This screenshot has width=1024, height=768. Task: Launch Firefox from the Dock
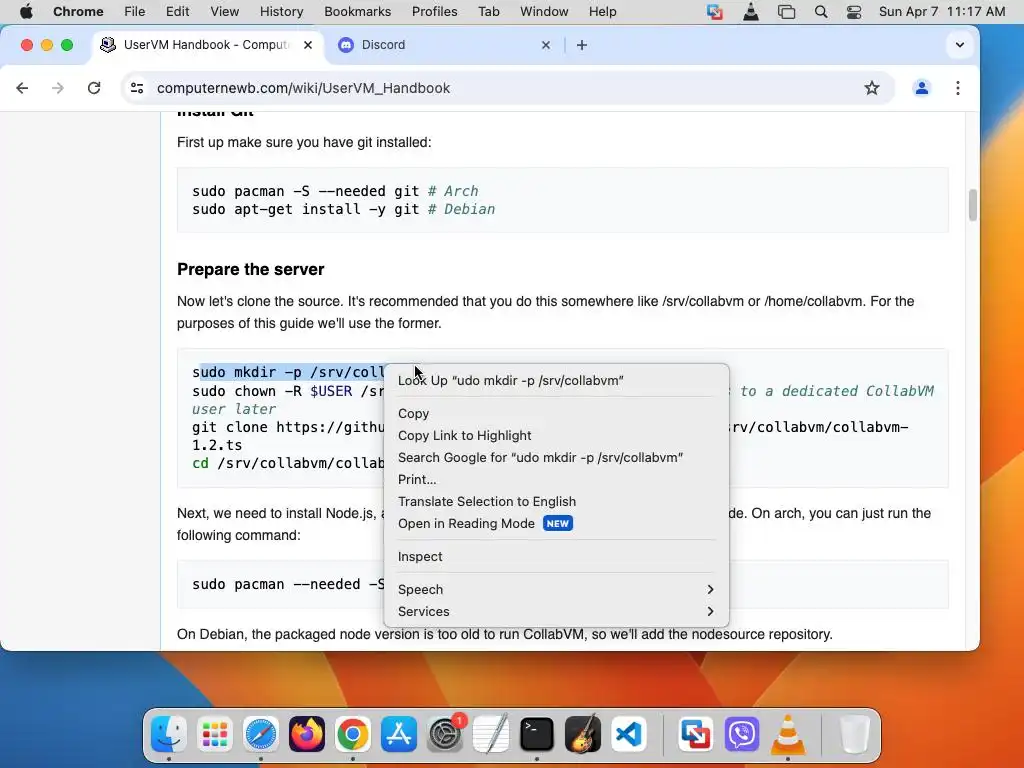pyautogui.click(x=306, y=734)
